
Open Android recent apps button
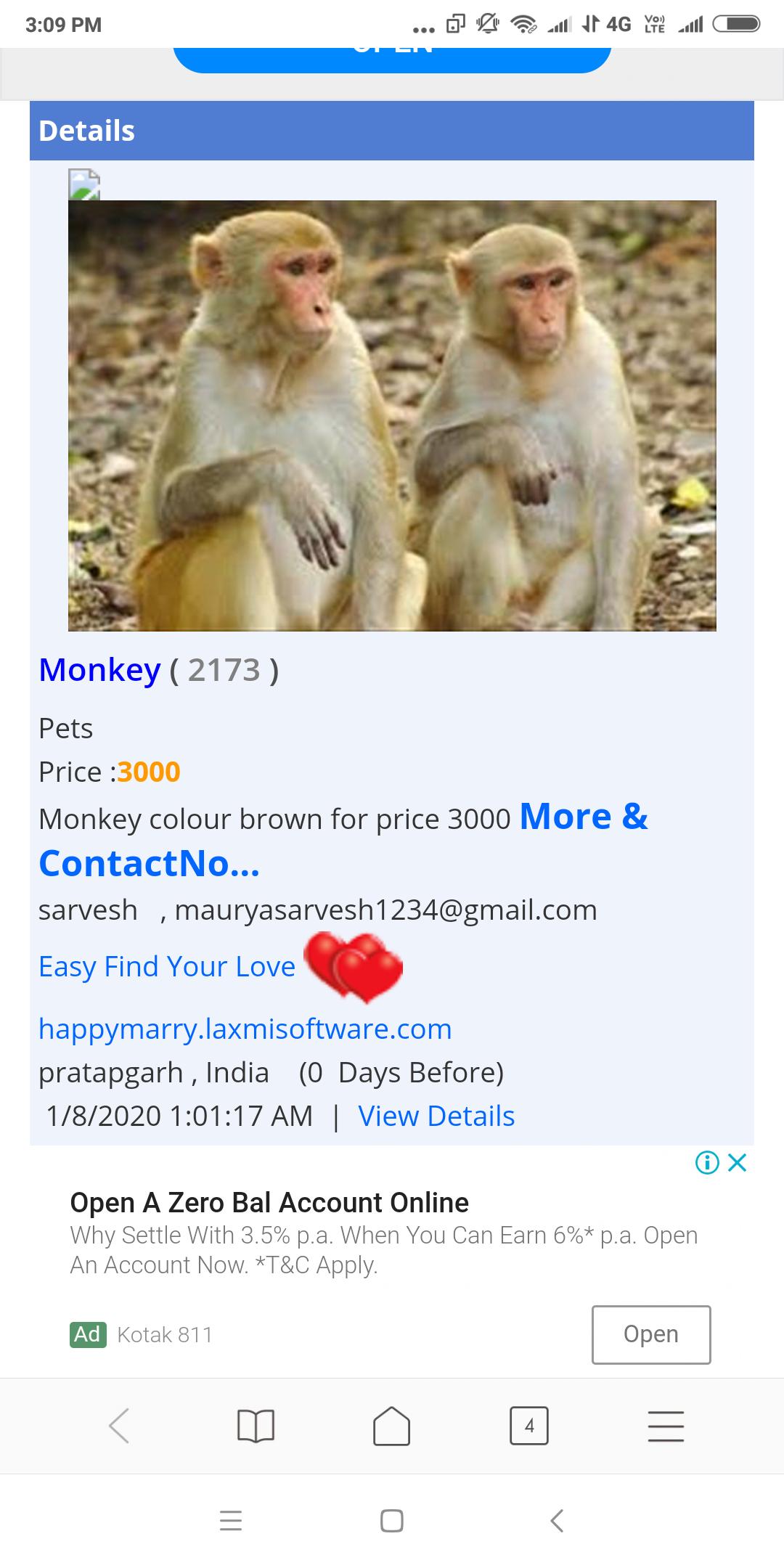click(x=231, y=1520)
